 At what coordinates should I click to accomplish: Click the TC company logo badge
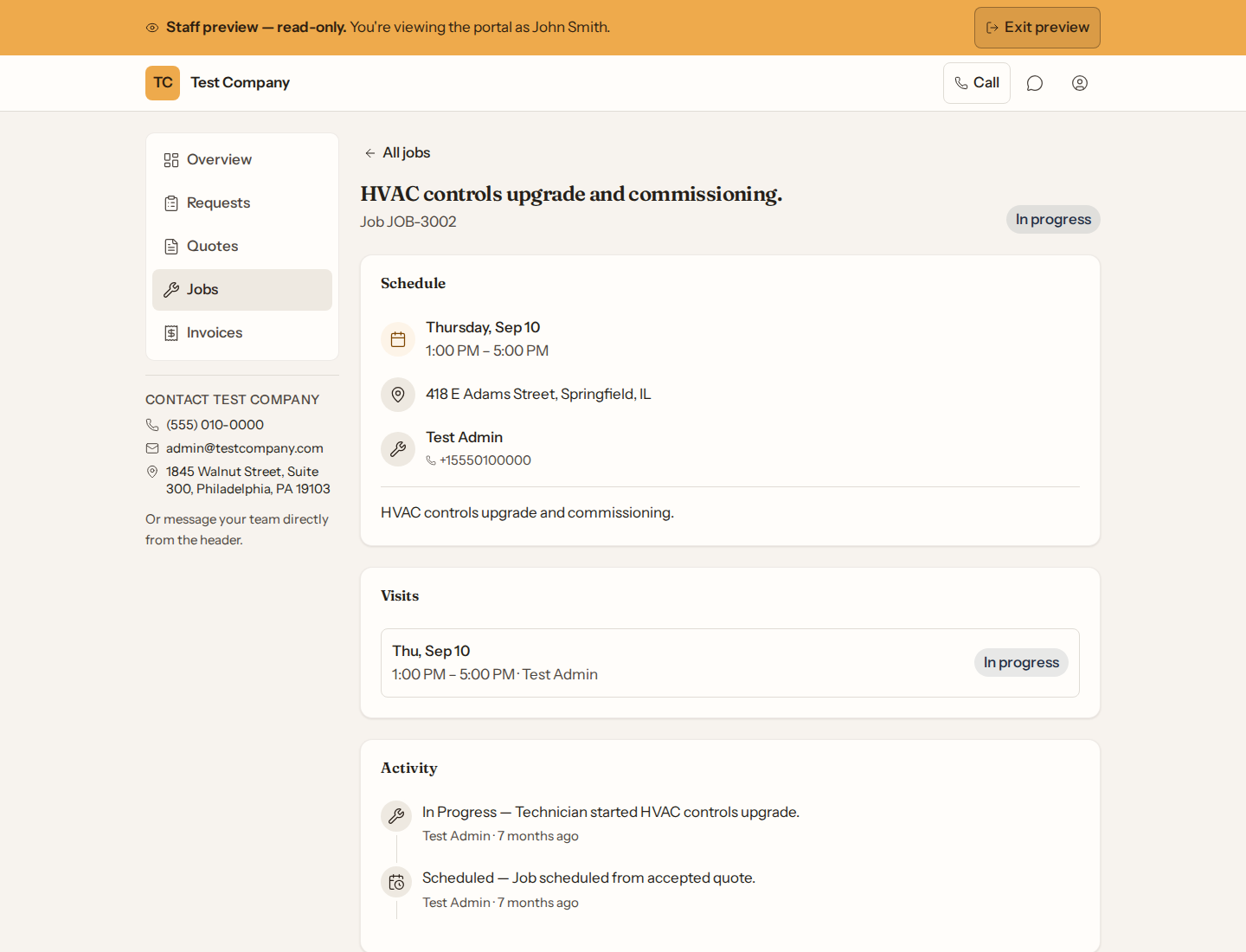[163, 83]
